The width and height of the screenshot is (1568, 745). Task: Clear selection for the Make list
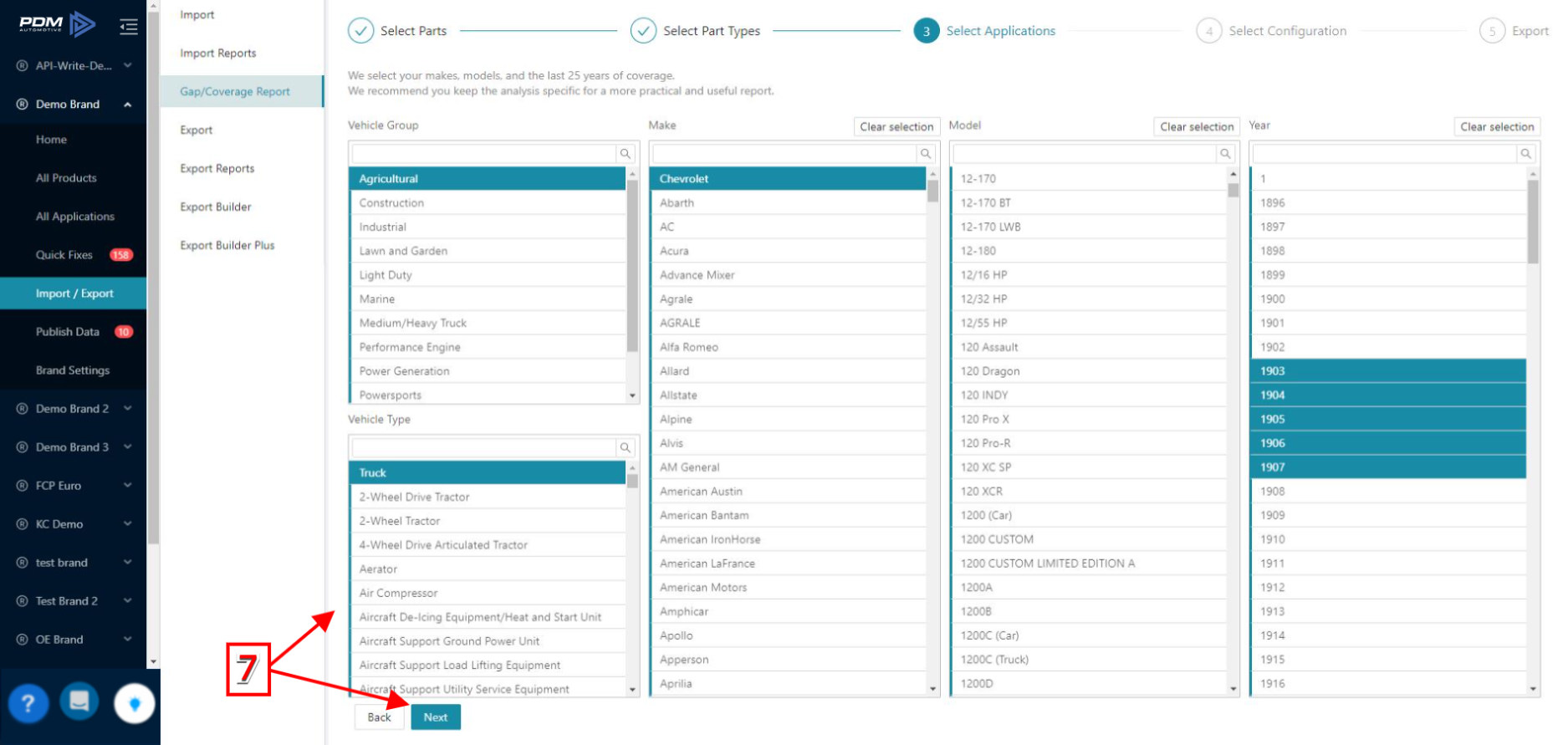896,127
